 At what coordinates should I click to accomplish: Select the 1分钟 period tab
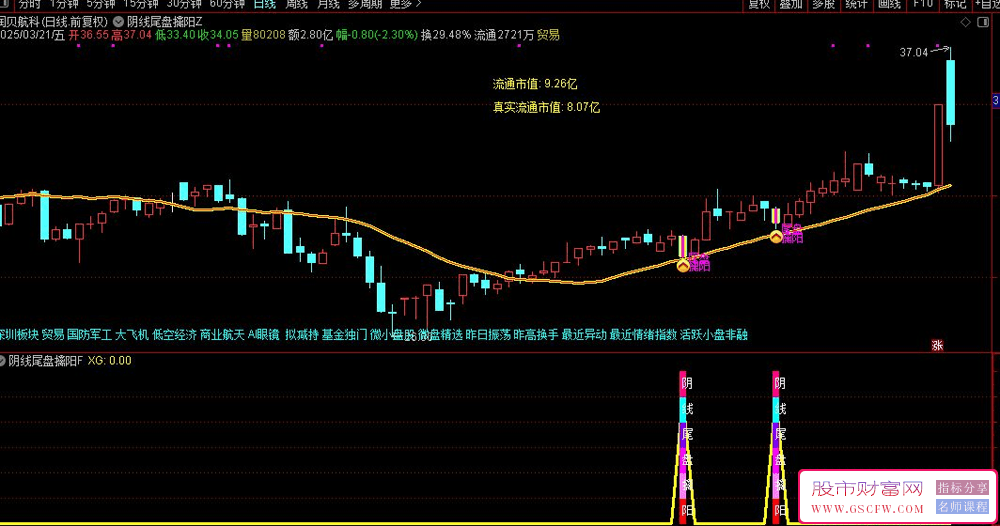coord(63,4)
